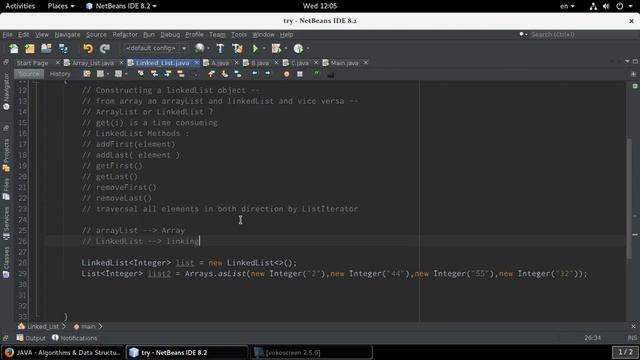The image size is (640, 360).
Task: Click the volume icon in top bar
Action: pos(606,6)
